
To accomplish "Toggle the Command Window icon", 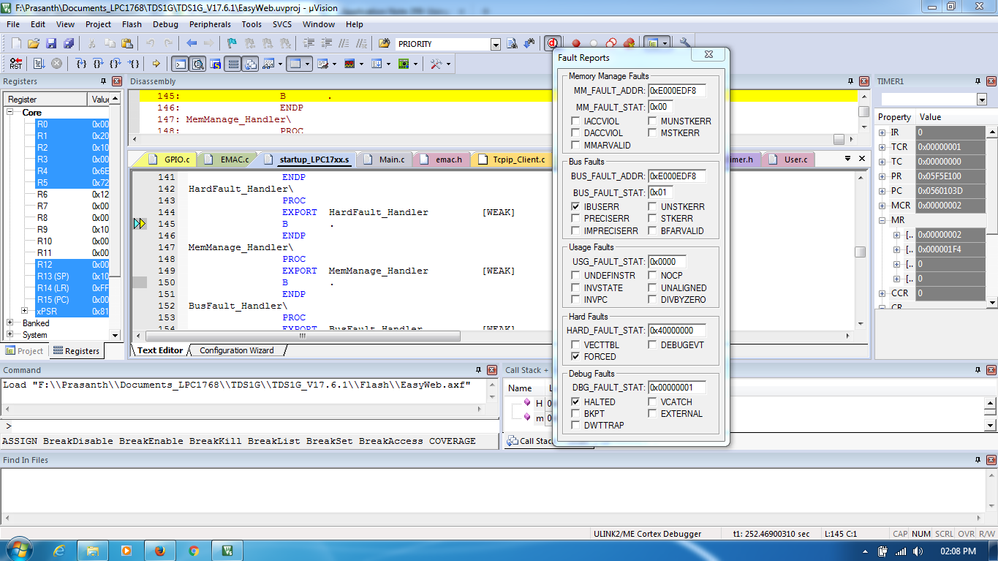I will pos(181,64).
